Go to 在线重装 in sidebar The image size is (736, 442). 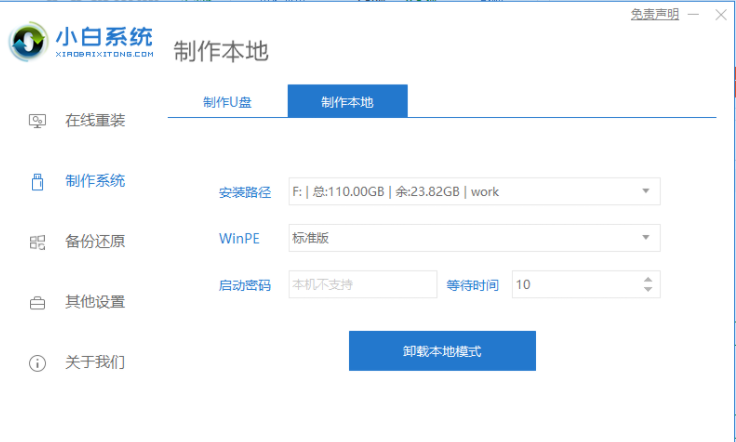coord(95,121)
